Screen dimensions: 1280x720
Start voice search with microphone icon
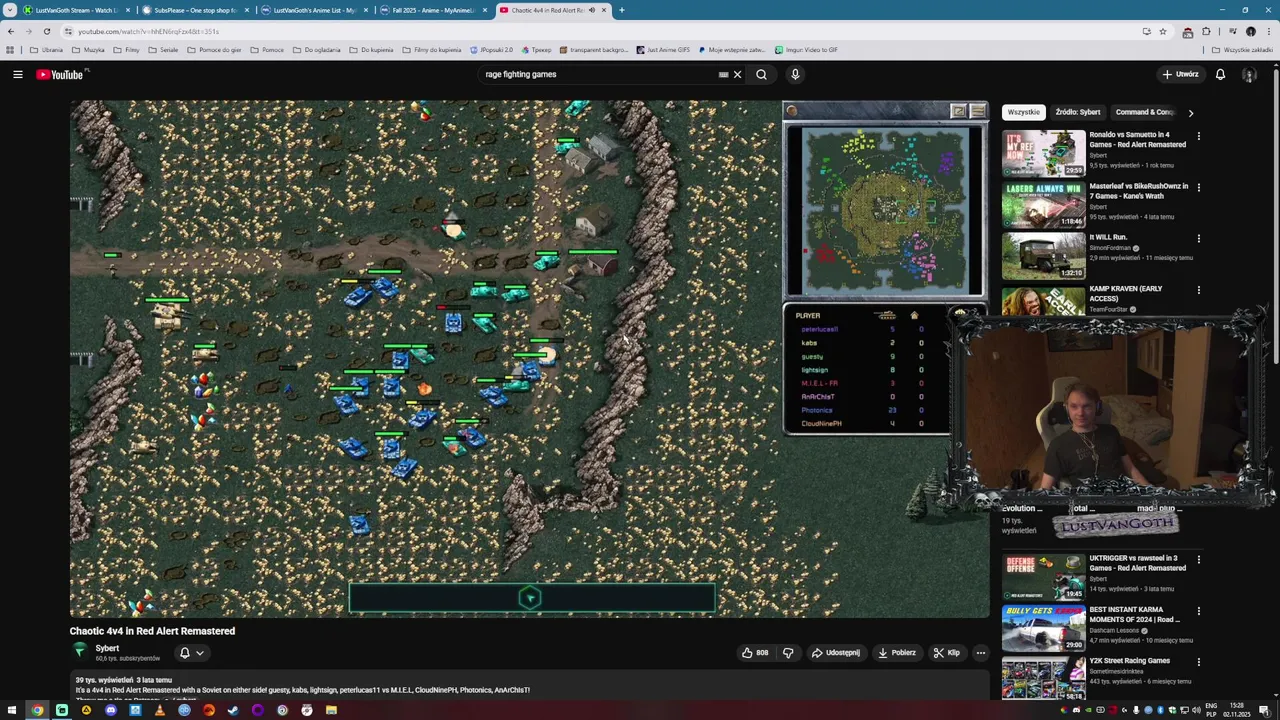coord(795,74)
